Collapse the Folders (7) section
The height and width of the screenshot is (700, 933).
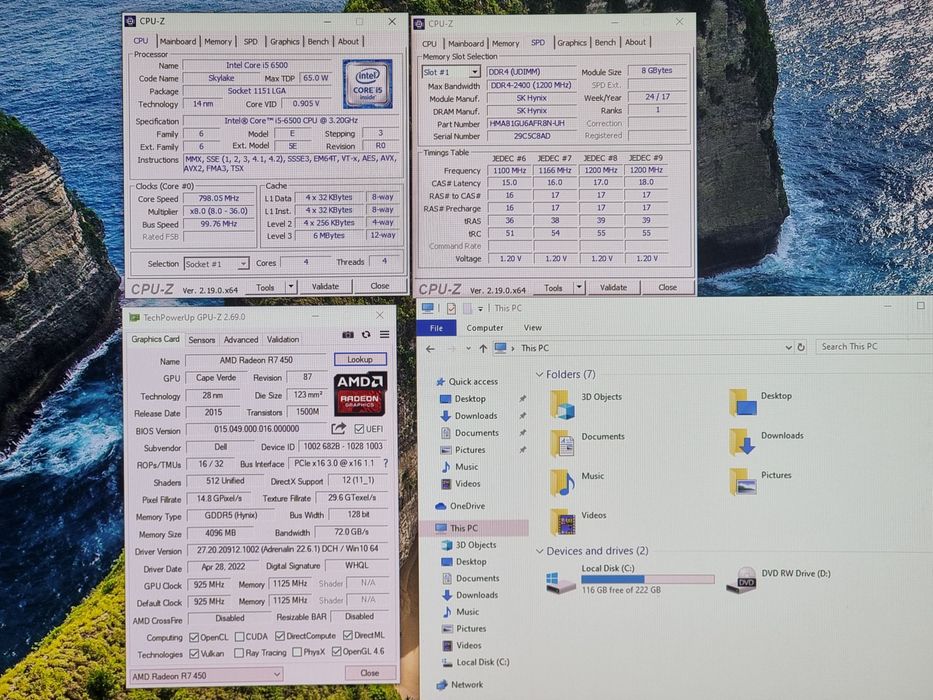(540, 374)
